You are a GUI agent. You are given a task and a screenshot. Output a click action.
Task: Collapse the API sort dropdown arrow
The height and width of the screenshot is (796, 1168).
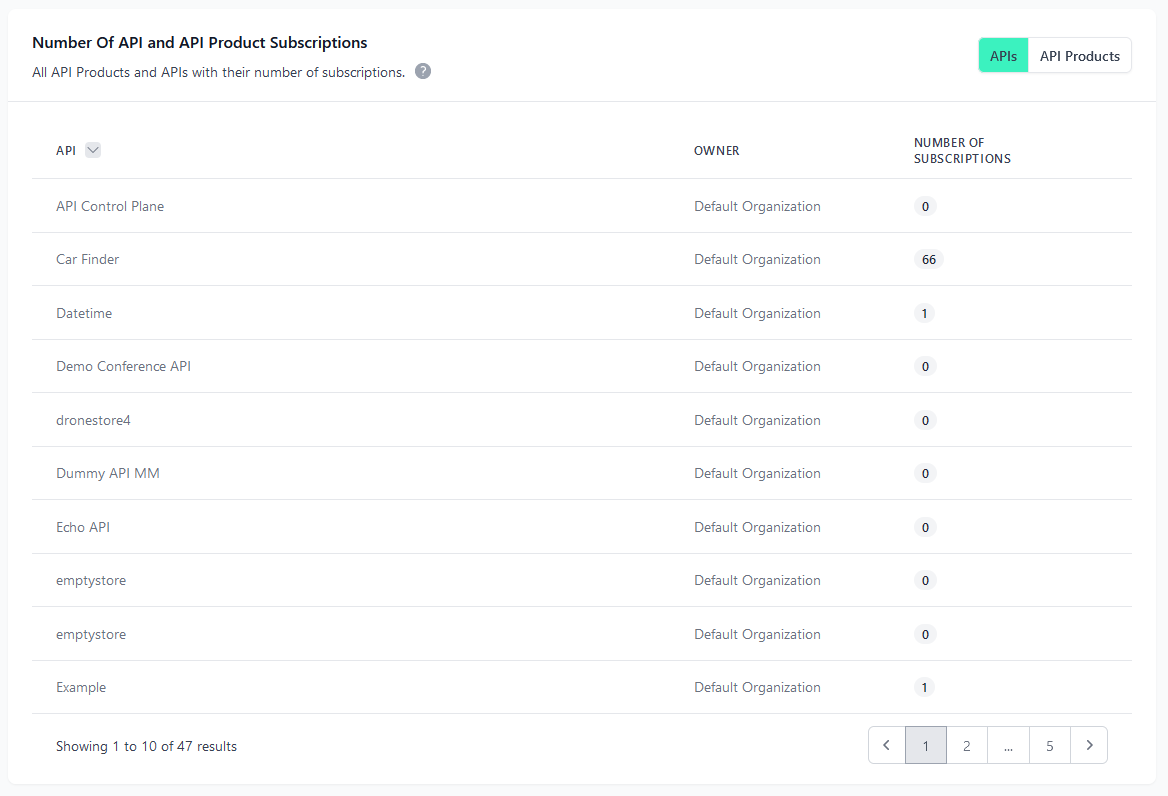[x=92, y=149]
